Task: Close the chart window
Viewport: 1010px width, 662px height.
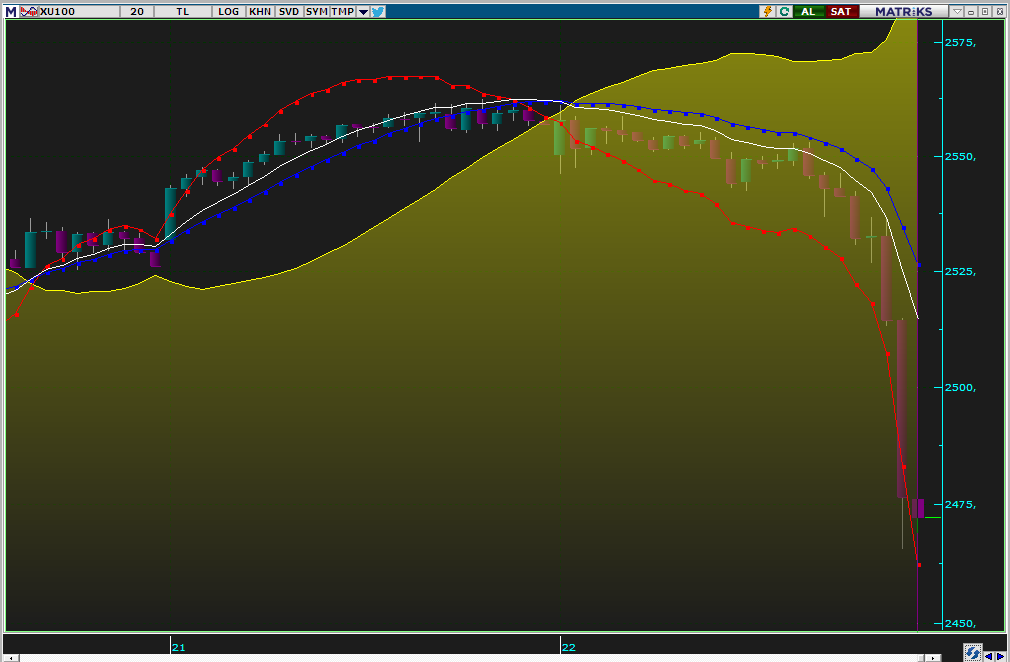Action: [x=998, y=12]
